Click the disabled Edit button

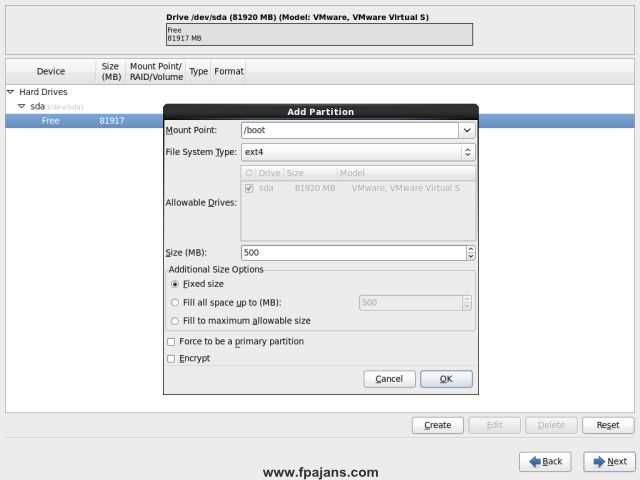[495, 425]
